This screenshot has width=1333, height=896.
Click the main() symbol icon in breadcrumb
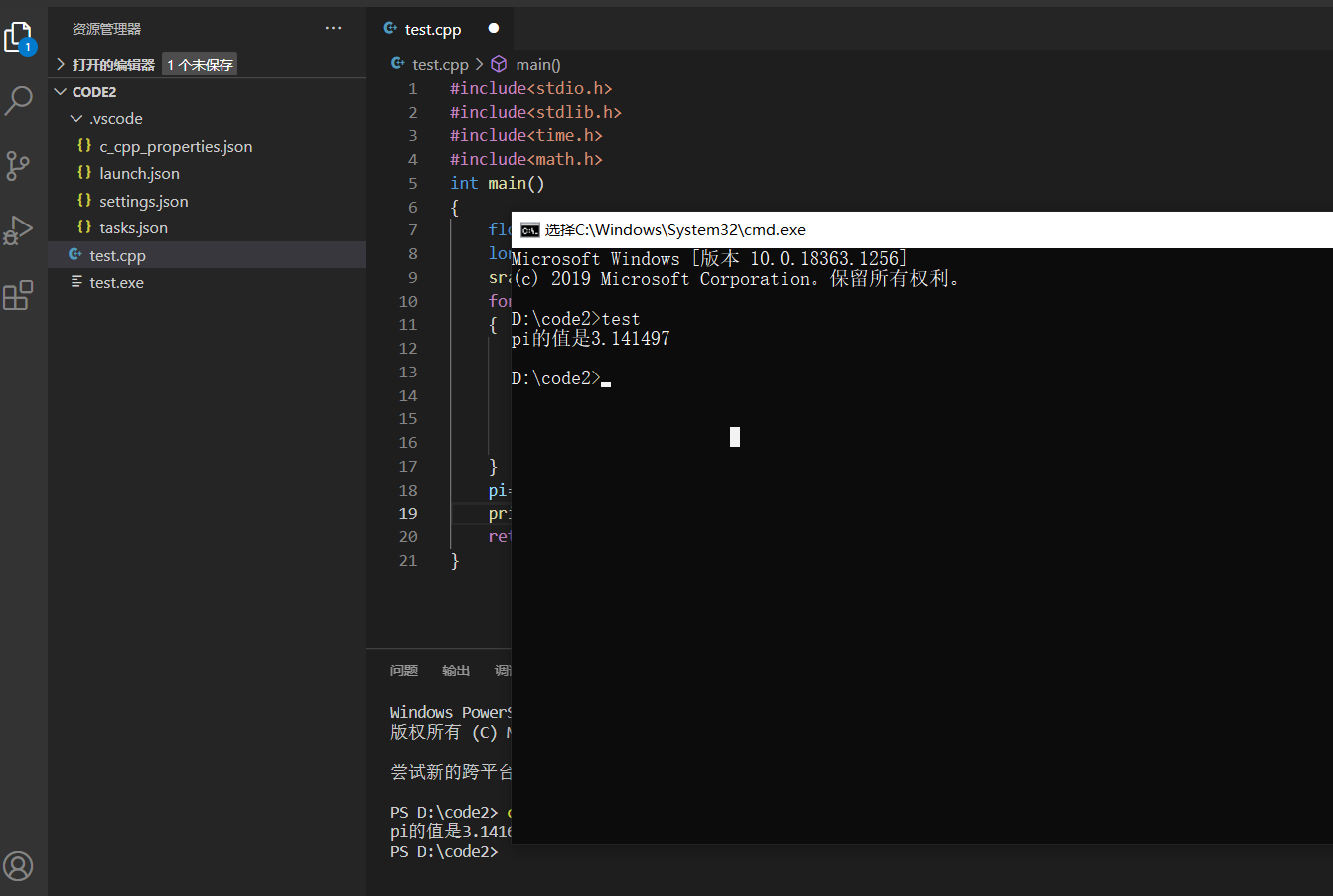click(x=499, y=64)
